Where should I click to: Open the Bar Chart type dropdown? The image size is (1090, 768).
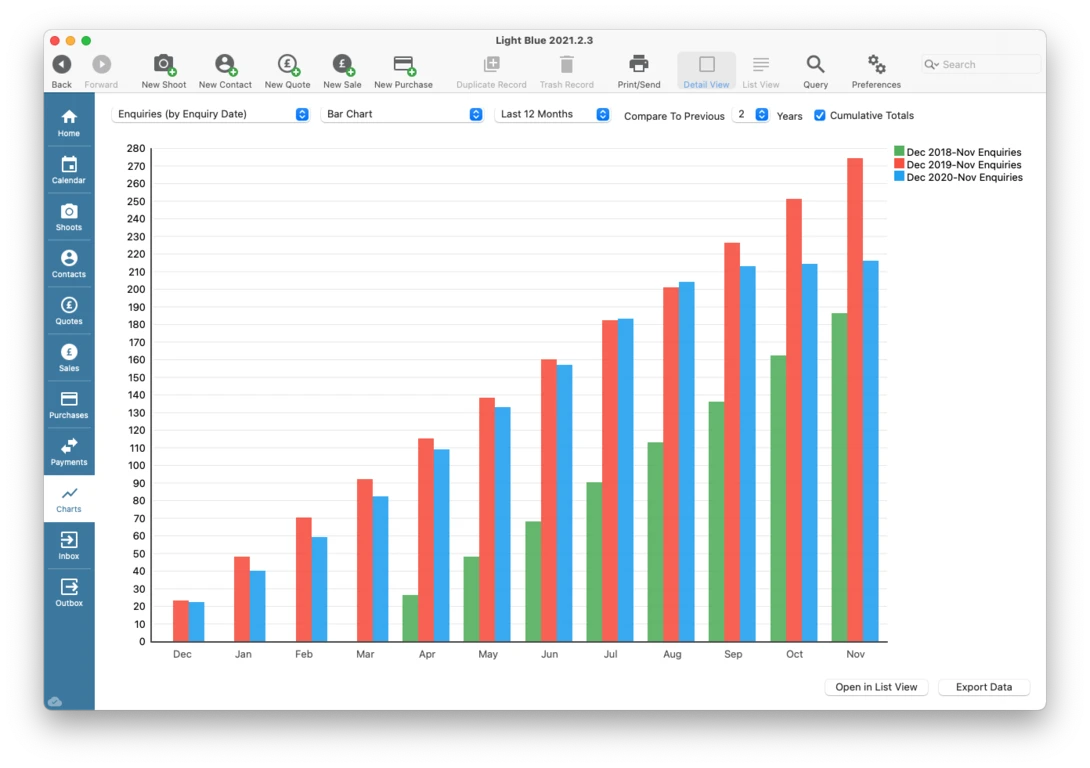tap(402, 114)
